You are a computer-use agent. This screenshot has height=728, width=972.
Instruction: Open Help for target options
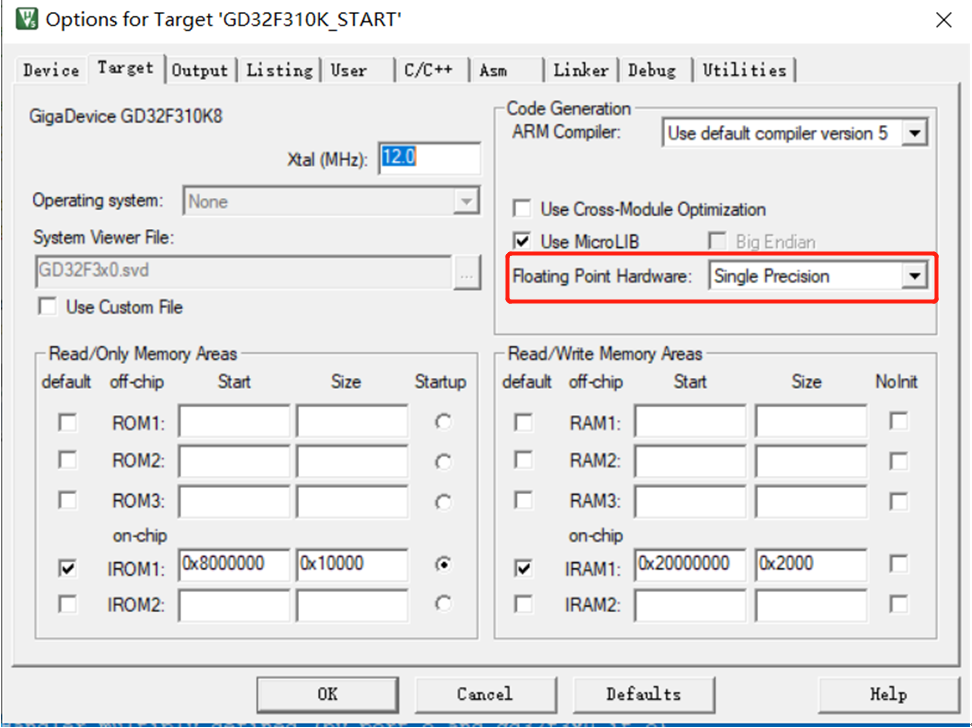[889, 695]
